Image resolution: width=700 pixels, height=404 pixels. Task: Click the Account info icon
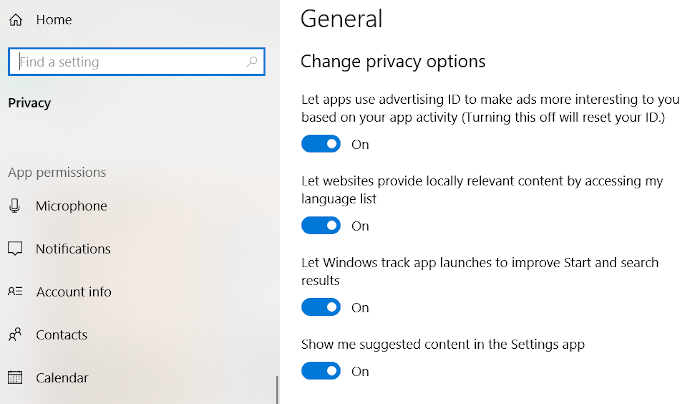point(16,292)
